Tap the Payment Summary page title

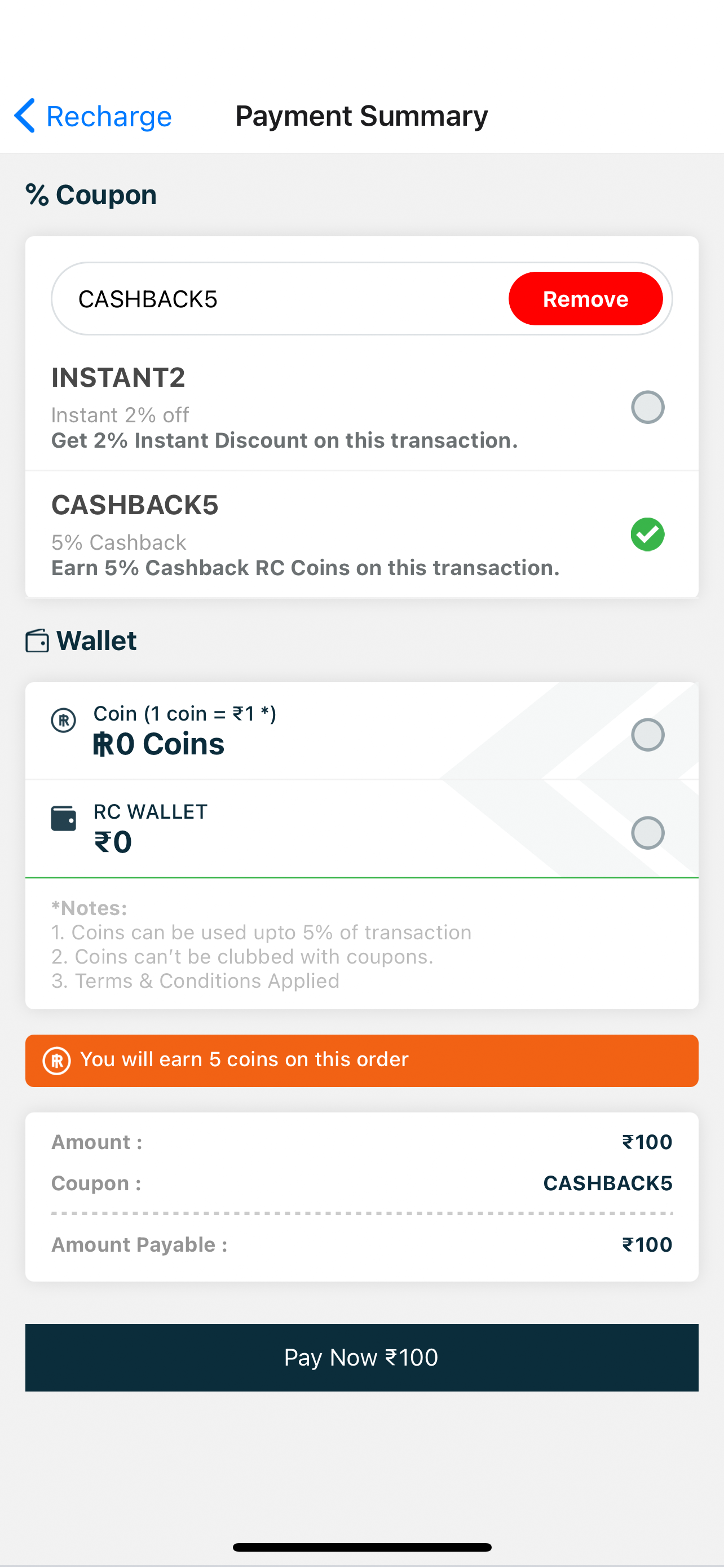click(361, 116)
